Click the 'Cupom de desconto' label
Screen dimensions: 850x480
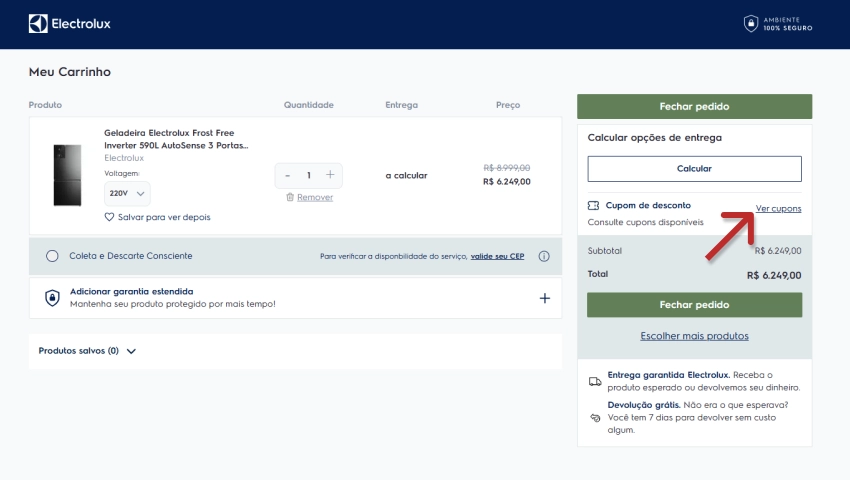click(648, 206)
